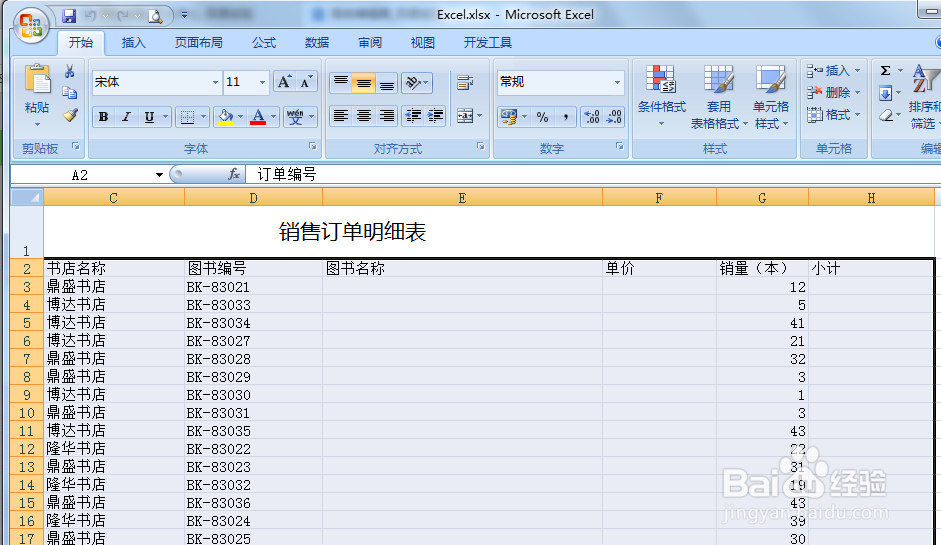Select the Format Painter brush
This screenshot has height=545, width=941.
(x=70, y=114)
